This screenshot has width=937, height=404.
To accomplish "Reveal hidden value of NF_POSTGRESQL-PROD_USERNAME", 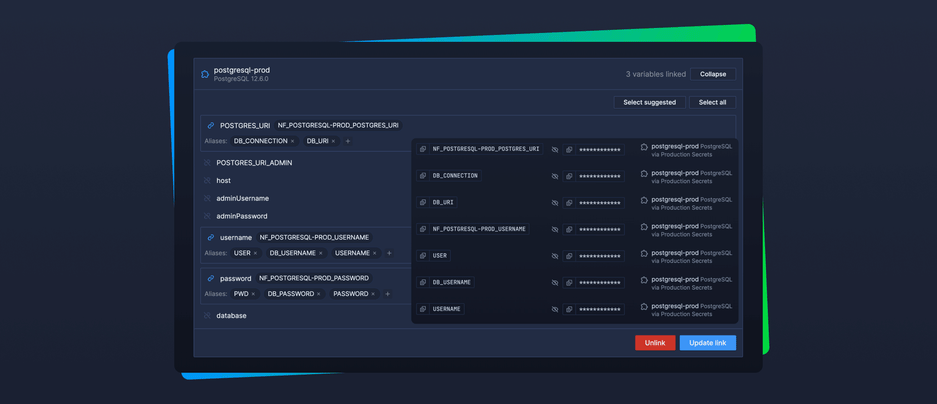I will [555, 229].
